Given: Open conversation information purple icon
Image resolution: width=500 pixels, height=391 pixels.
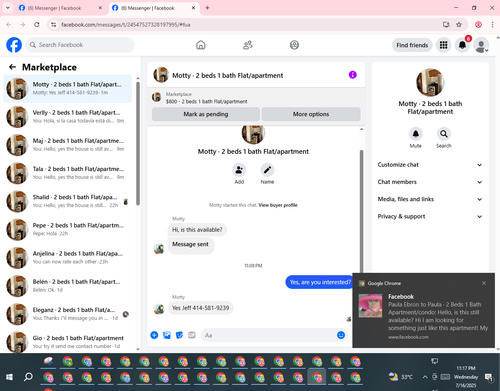Looking at the screenshot, I should 353,75.
